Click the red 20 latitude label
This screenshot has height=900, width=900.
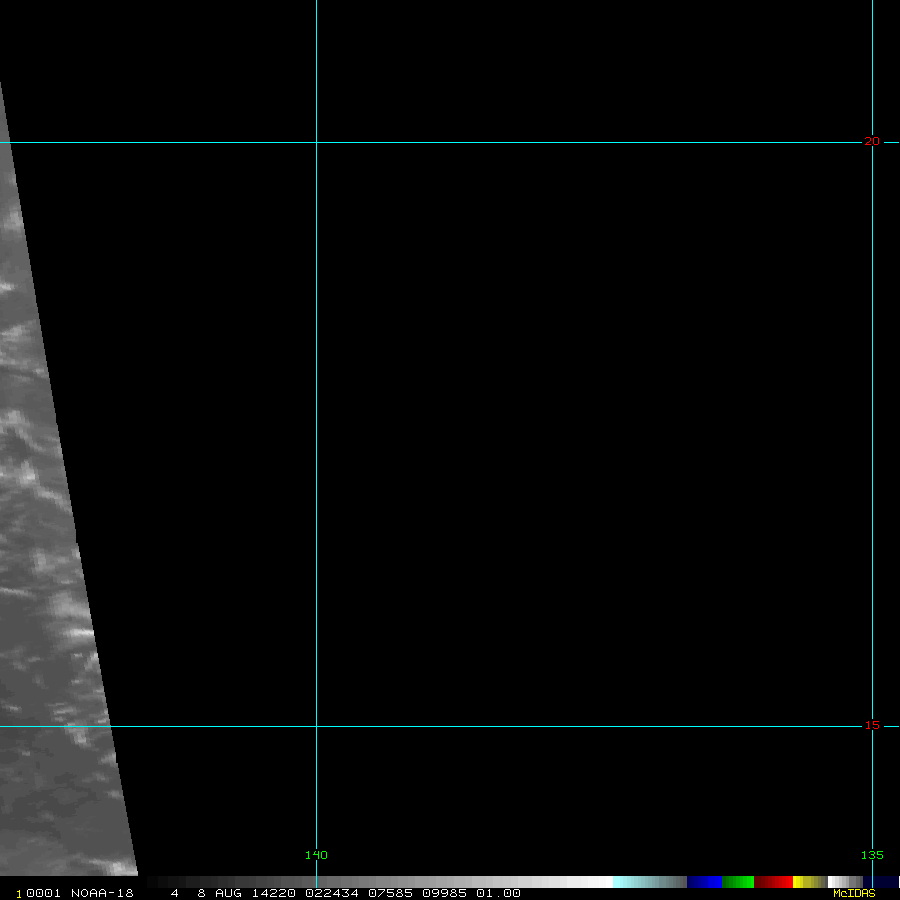[x=872, y=142]
